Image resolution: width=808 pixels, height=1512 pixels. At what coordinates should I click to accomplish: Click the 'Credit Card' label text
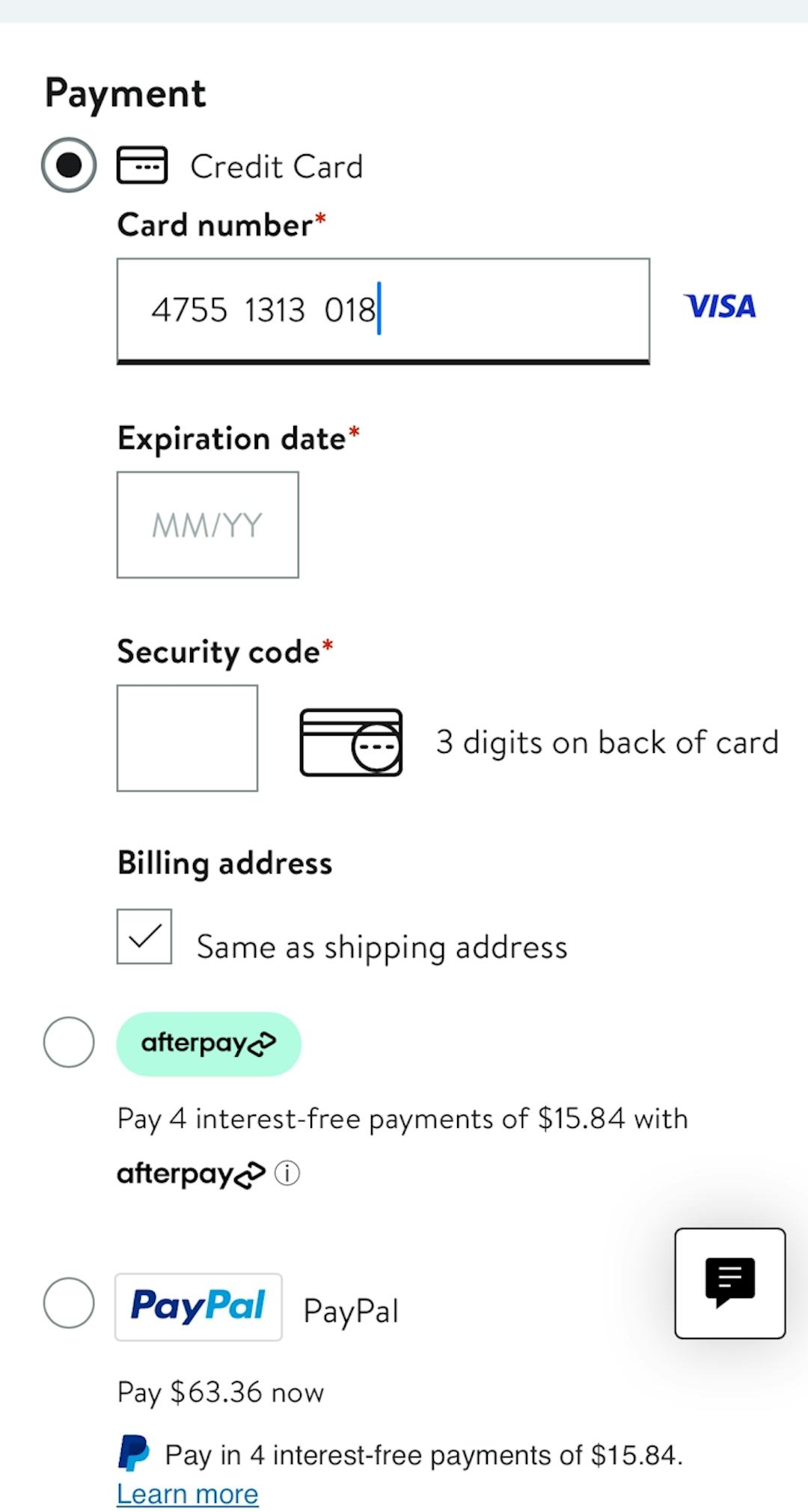point(276,165)
